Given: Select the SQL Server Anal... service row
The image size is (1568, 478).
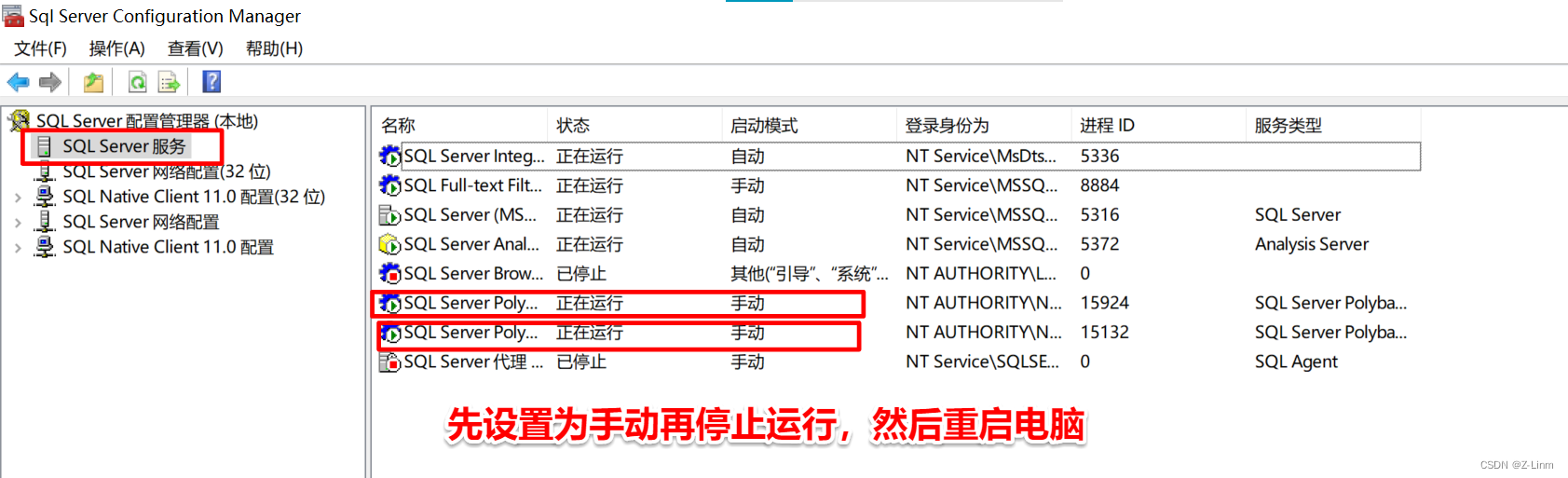Looking at the screenshot, I should [x=899, y=244].
